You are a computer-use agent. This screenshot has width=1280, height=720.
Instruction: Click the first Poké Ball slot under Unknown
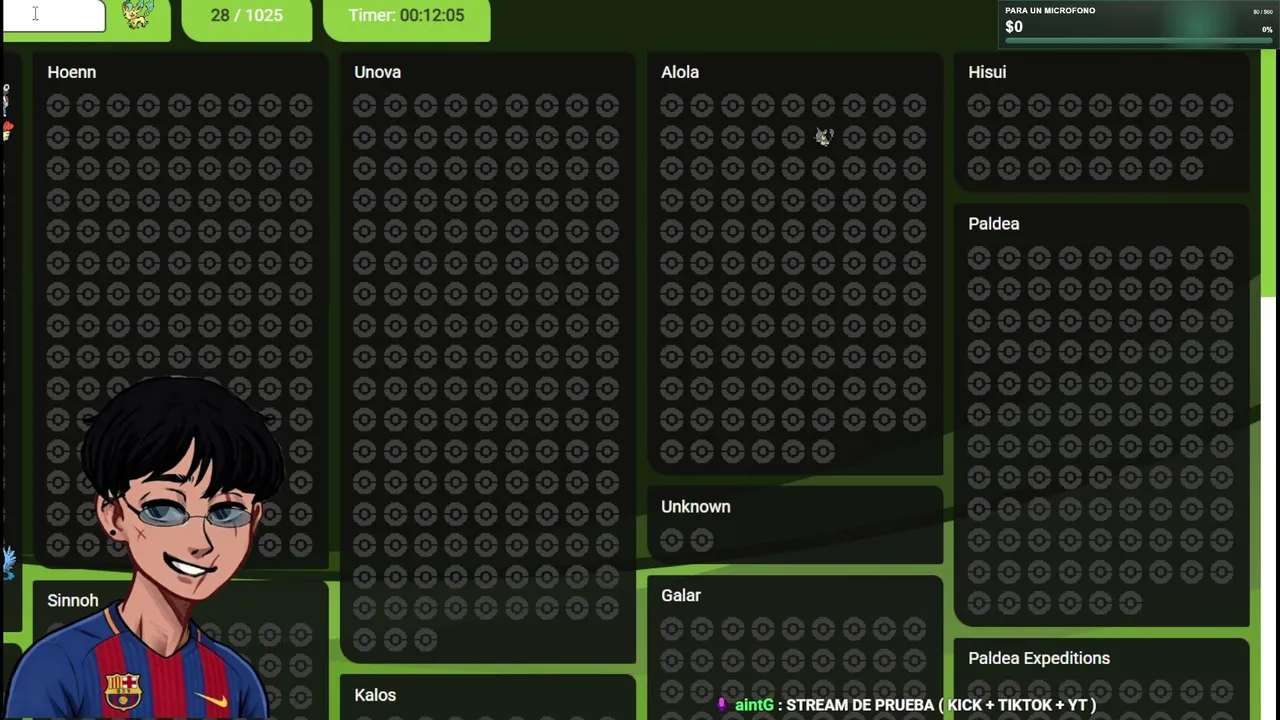click(671, 541)
